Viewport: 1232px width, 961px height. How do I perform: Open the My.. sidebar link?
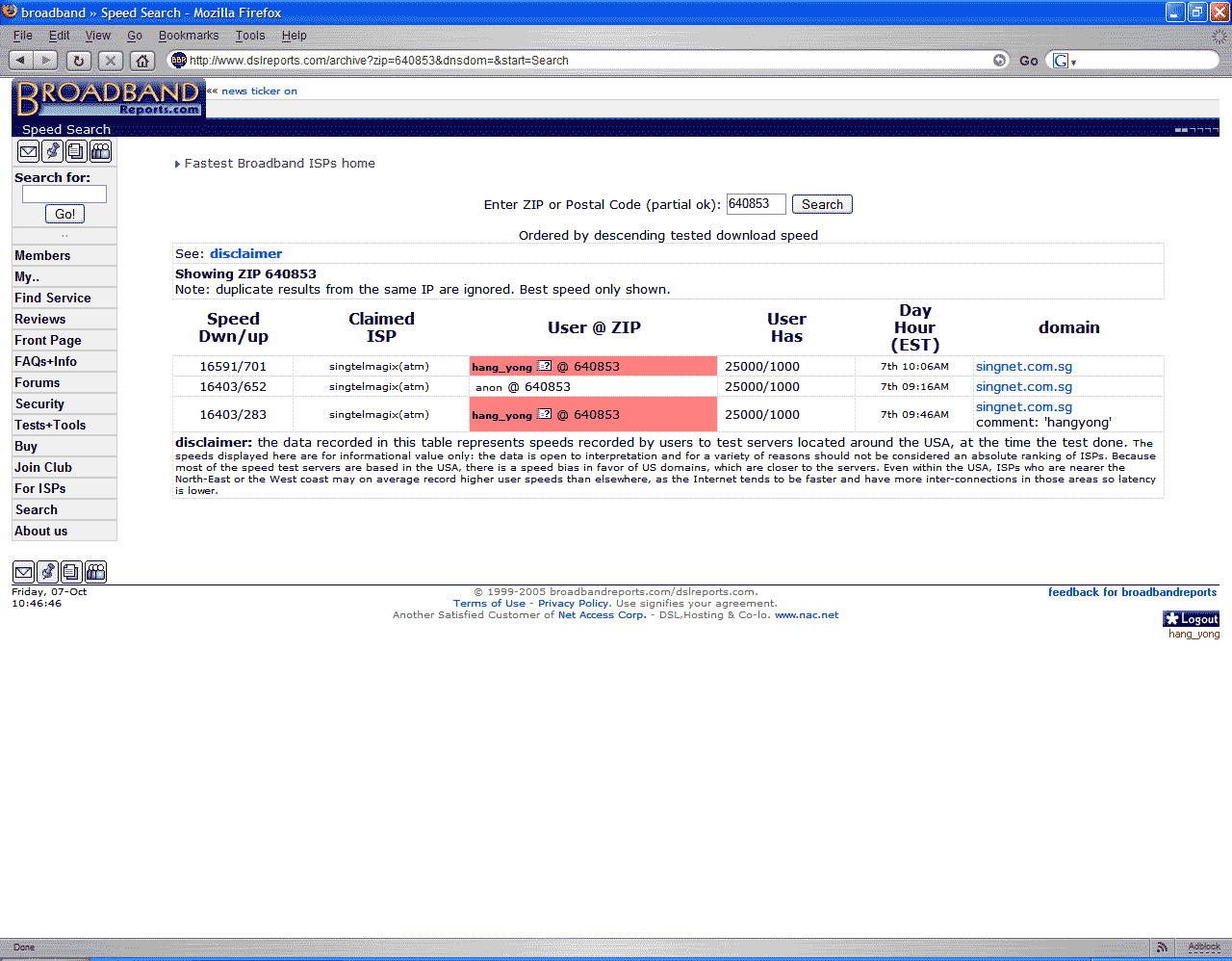27,276
